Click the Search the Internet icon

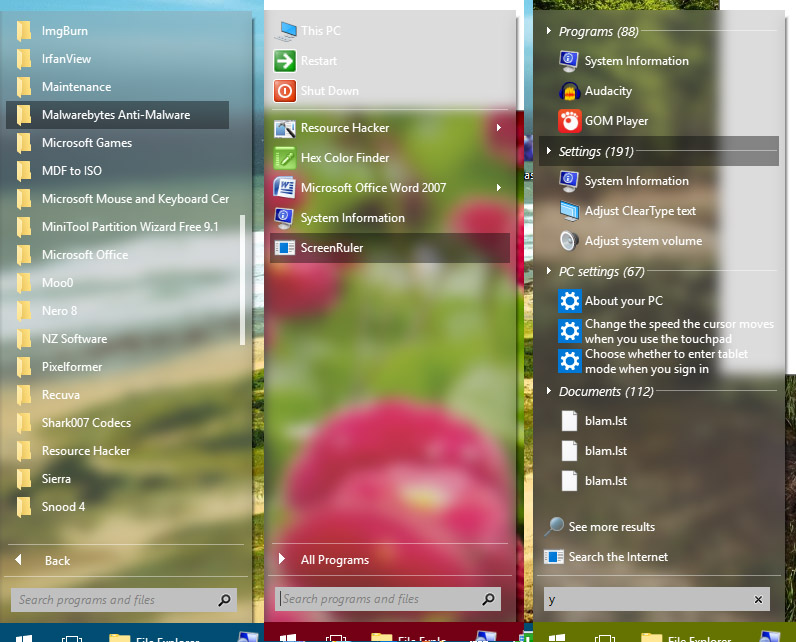pyautogui.click(x=554, y=557)
